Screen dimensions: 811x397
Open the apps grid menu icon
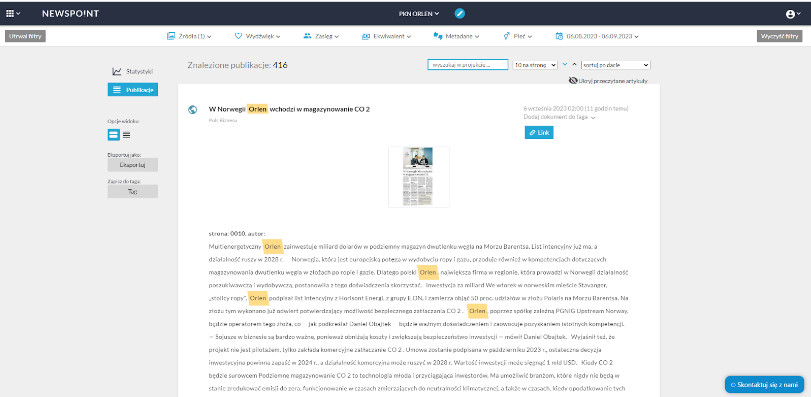pos(12,14)
